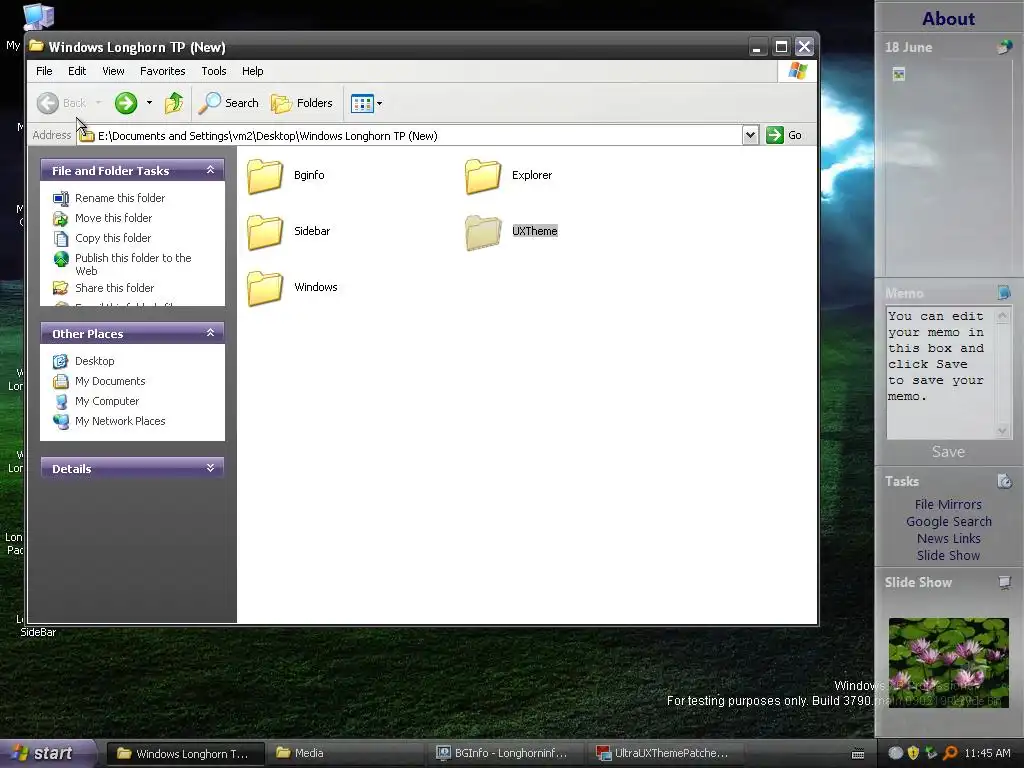Click the Windows flag logo throbber
Image resolution: width=1024 pixels, height=768 pixels.
pyautogui.click(x=797, y=71)
